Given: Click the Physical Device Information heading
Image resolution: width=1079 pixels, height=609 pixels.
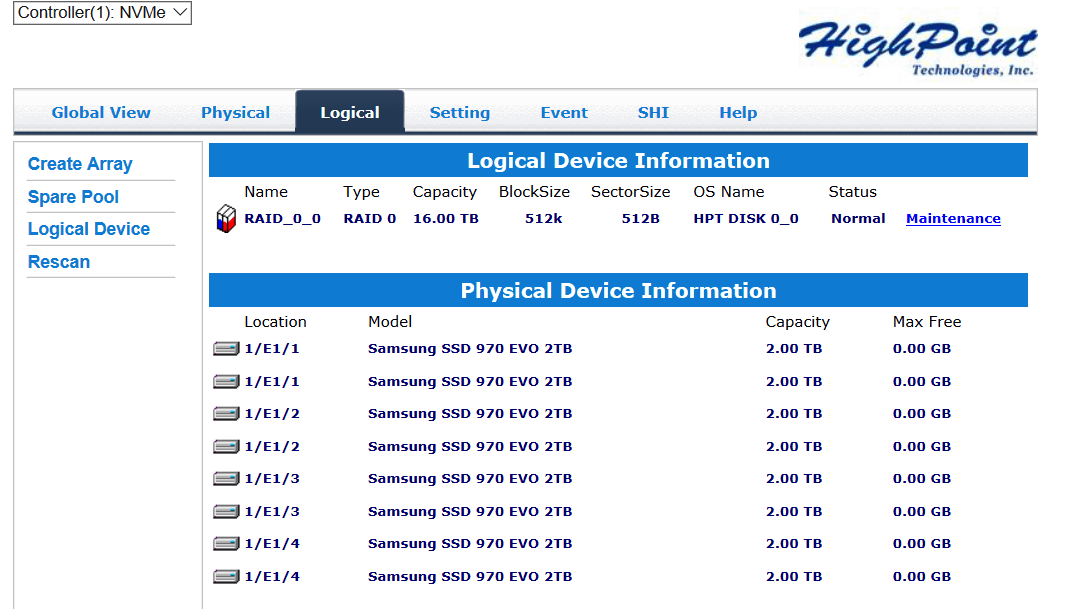Looking at the screenshot, I should pos(619,291).
